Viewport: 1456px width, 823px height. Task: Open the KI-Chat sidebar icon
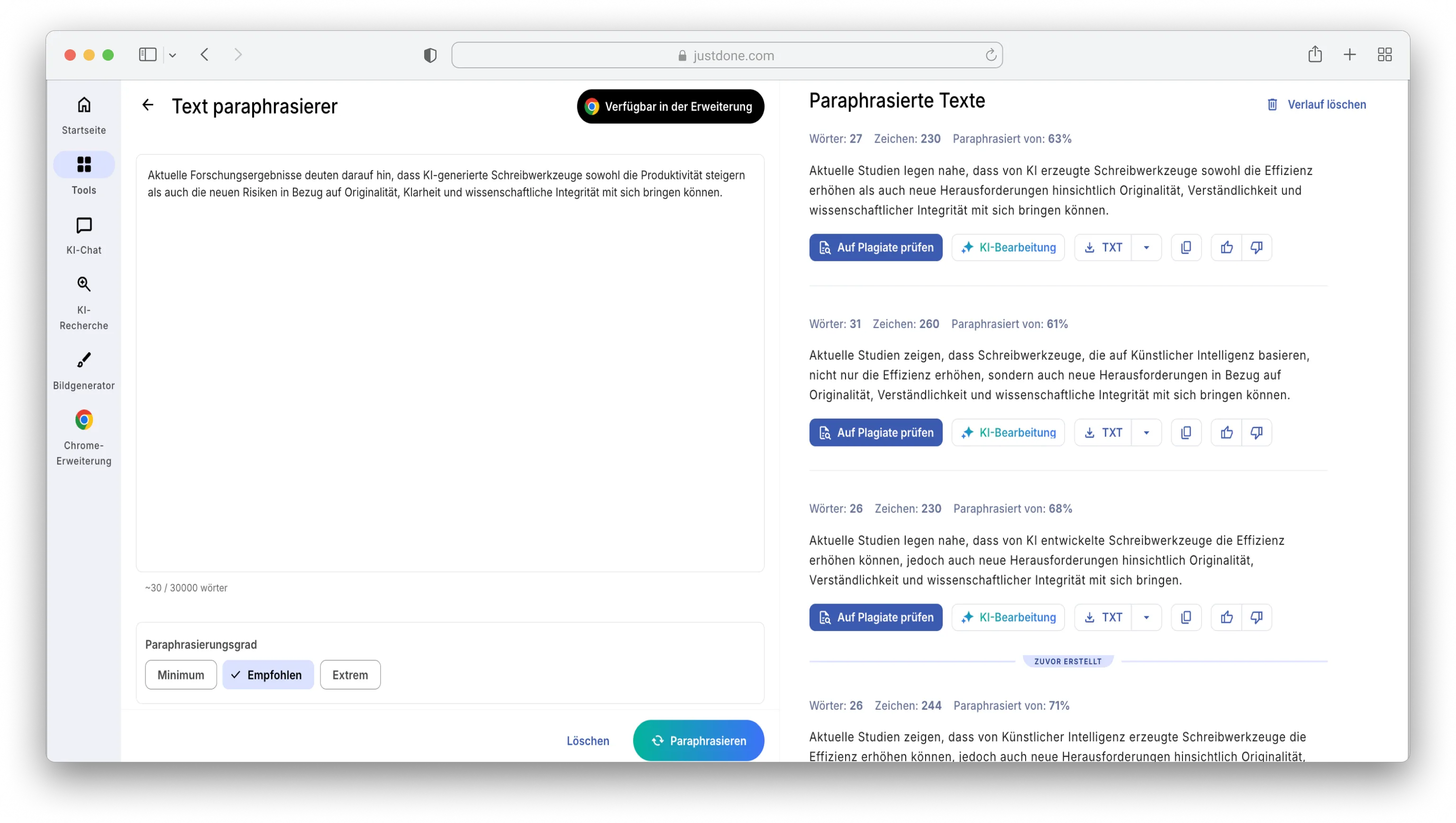click(83, 226)
